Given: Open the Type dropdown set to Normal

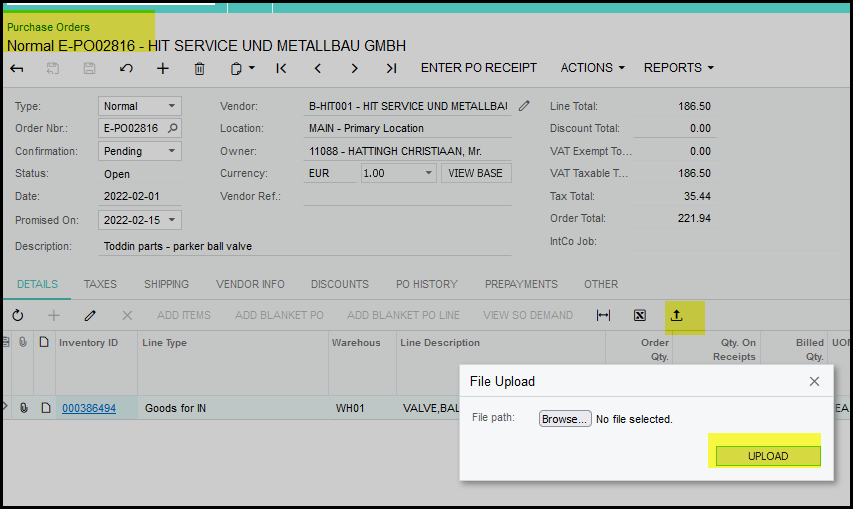Looking at the screenshot, I should pos(172,106).
